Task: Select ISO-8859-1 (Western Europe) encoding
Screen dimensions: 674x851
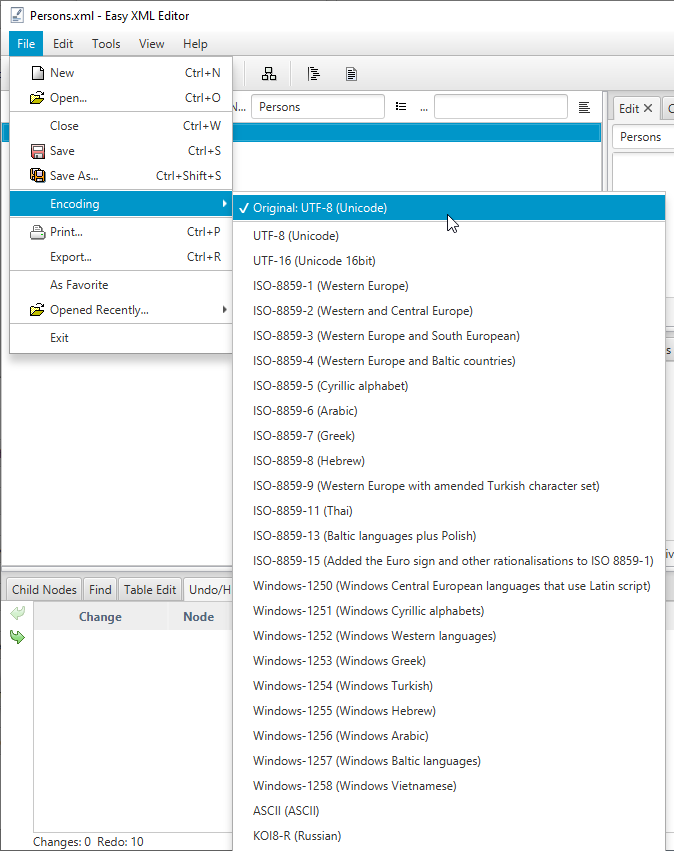Action: click(449, 285)
